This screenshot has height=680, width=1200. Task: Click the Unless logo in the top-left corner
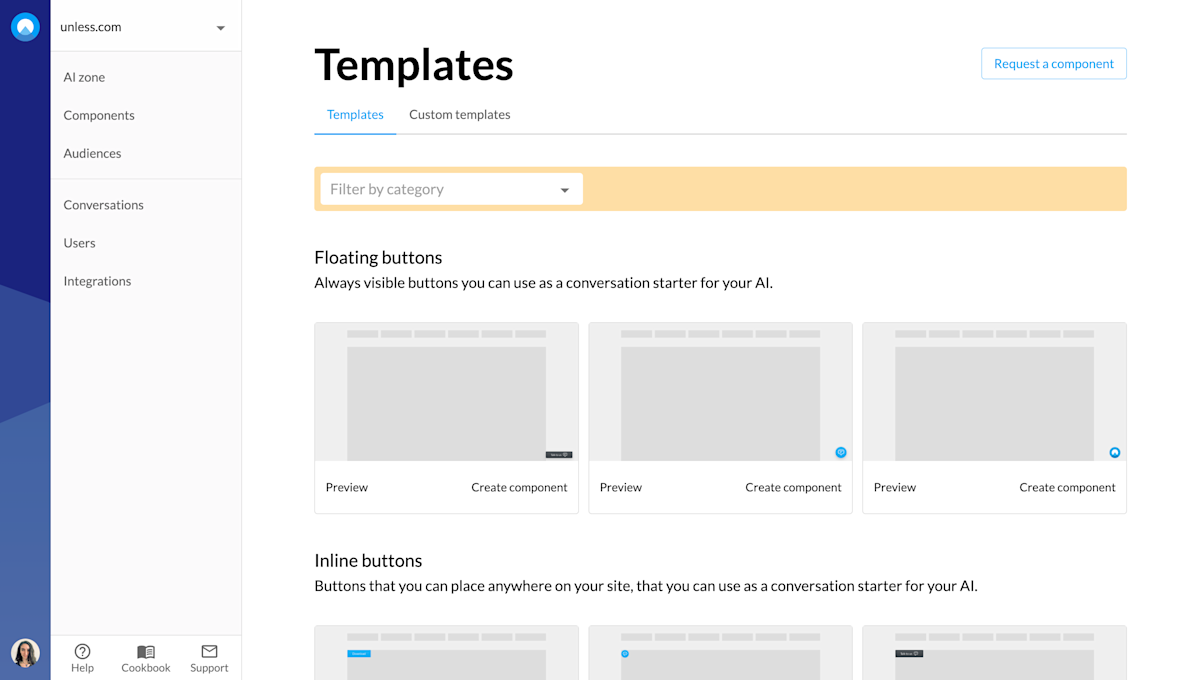tap(24, 26)
